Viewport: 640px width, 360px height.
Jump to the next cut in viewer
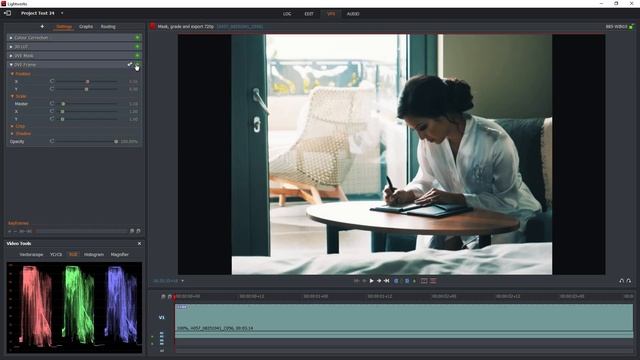pos(387,281)
